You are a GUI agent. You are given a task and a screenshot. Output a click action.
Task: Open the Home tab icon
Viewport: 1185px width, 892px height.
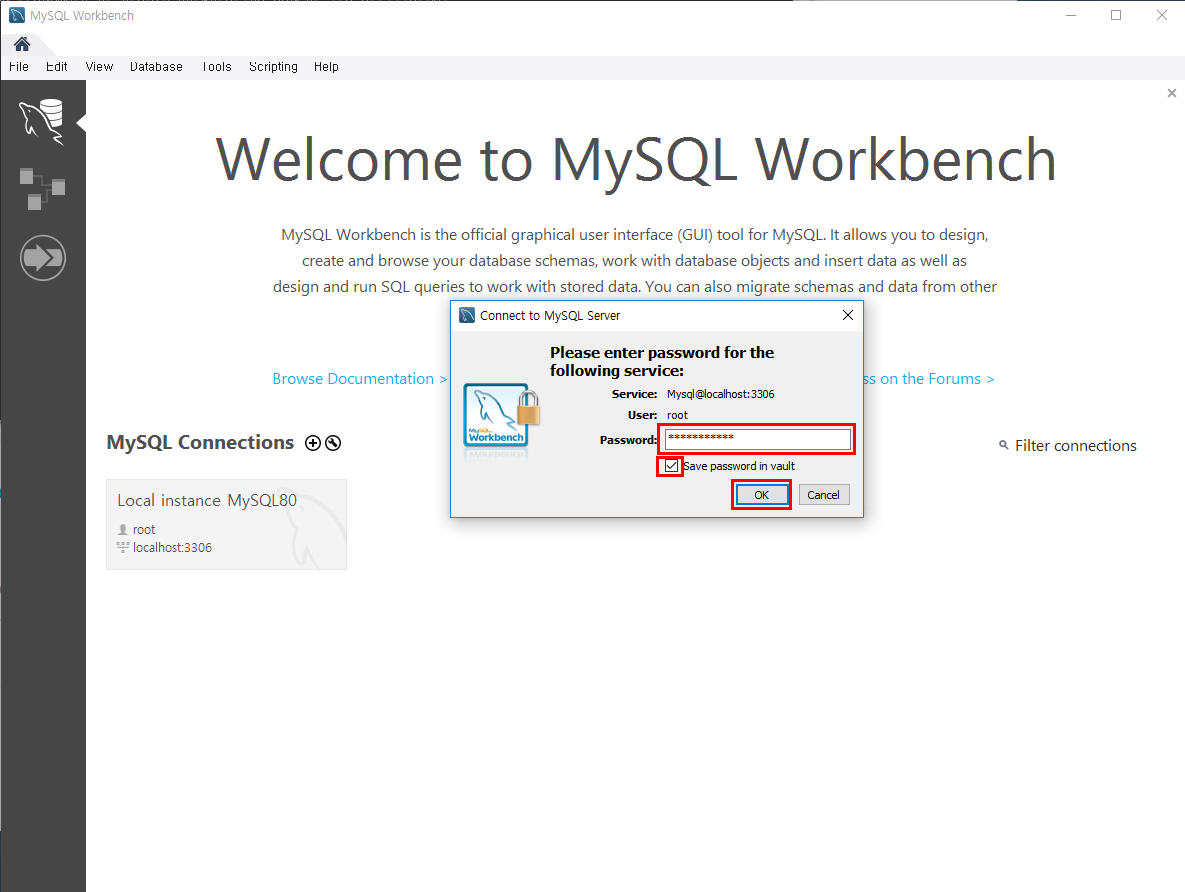click(22, 44)
